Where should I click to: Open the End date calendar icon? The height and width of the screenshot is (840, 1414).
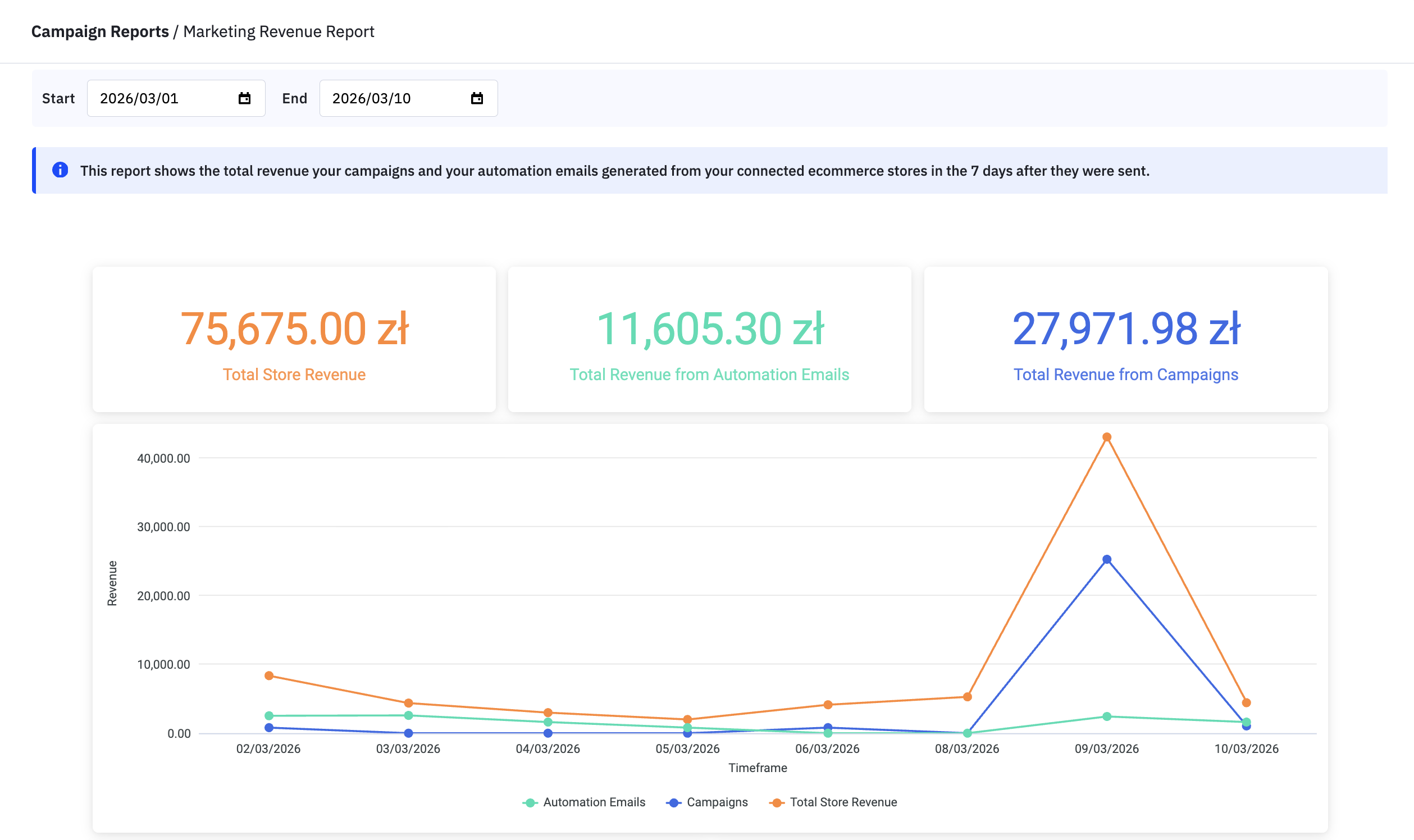477,98
